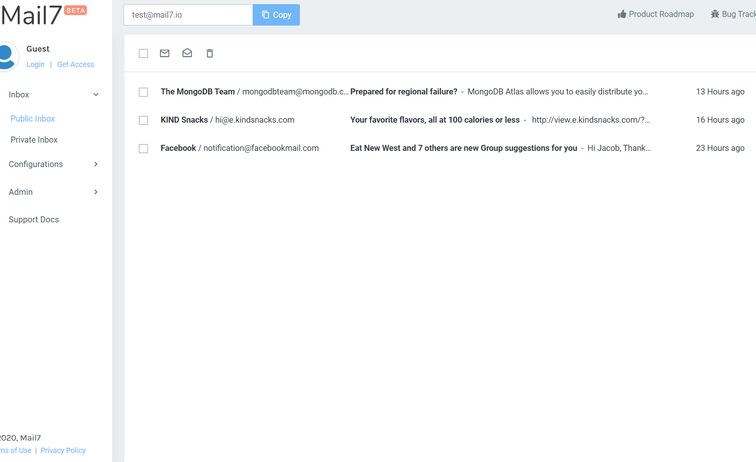756x462 pixels.
Task: Click the Guest username label
Action: pos(38,49)
